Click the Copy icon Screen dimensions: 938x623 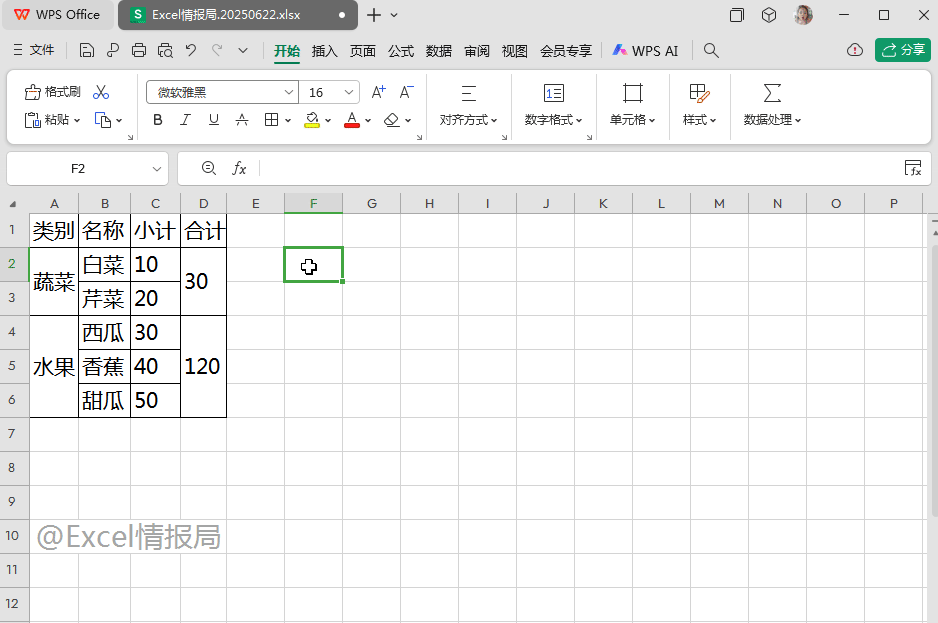[x=103, y=120]
